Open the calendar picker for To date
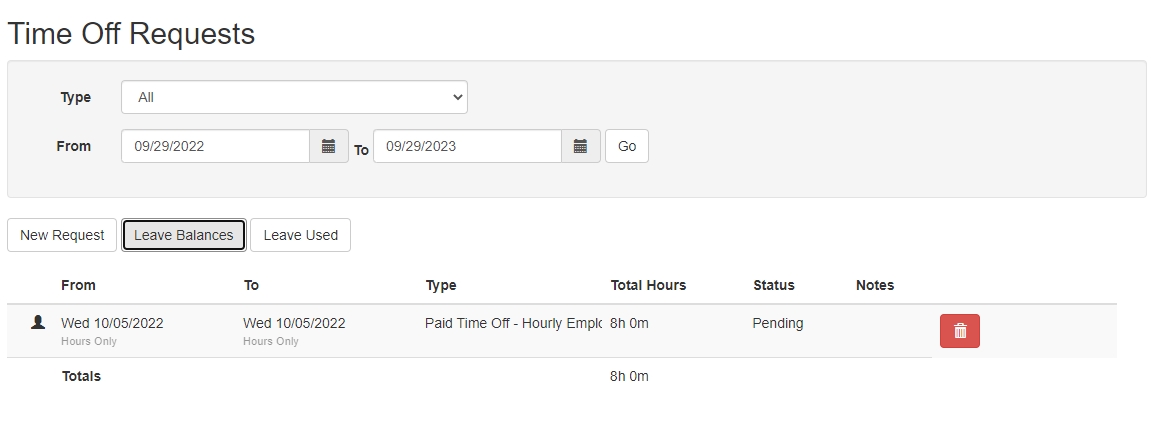 pyautogui.click(x=580, y=146)
